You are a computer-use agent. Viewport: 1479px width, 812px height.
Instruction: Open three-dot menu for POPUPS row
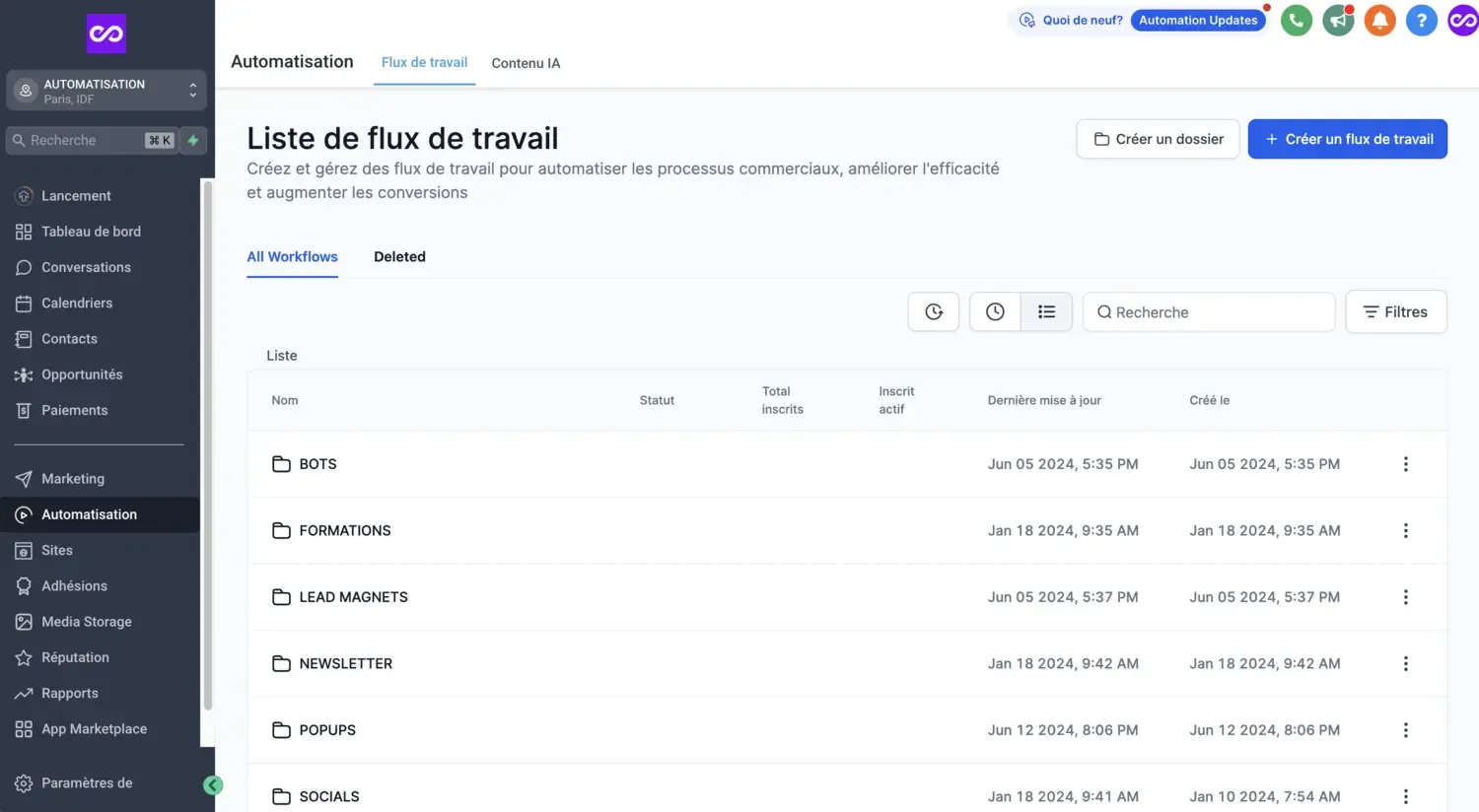click(1406, 730)
